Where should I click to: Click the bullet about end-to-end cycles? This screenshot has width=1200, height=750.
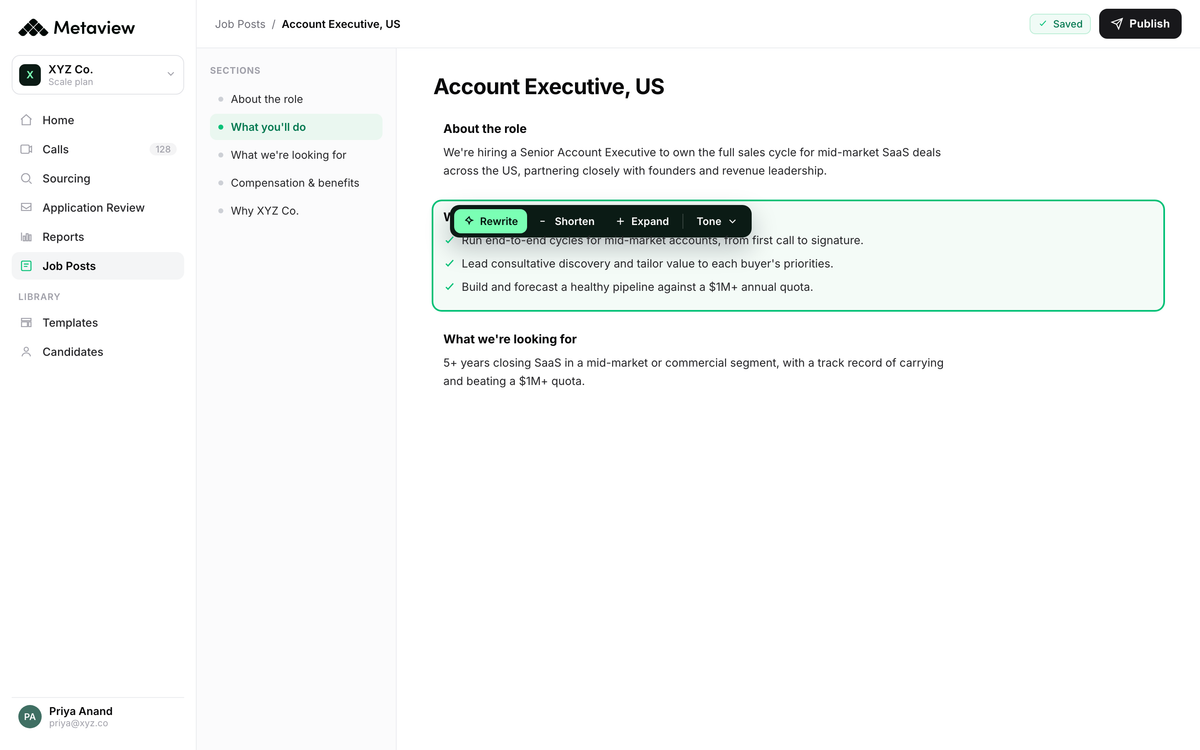(662, 240)
